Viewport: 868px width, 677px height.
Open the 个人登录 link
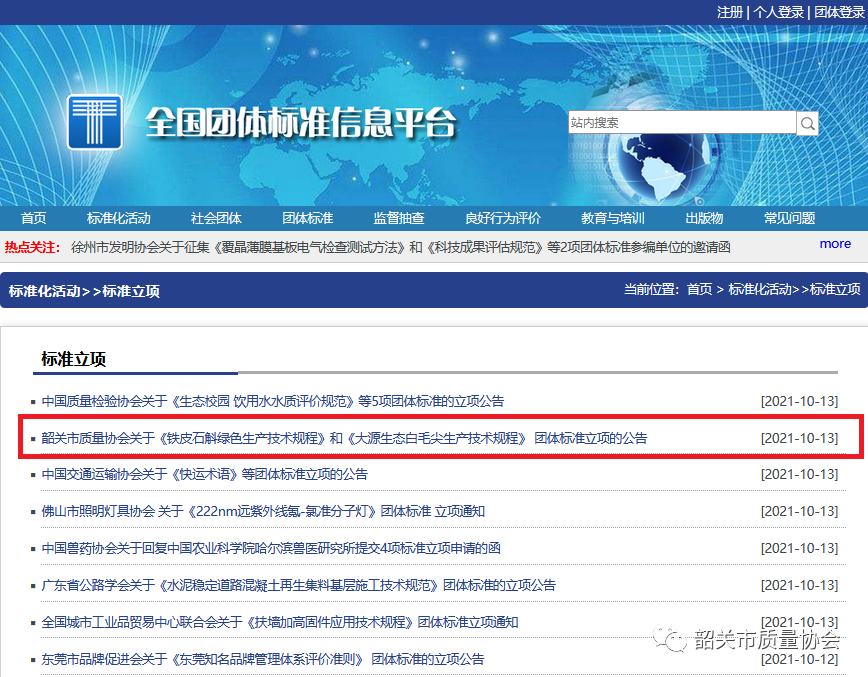[778, 12]
